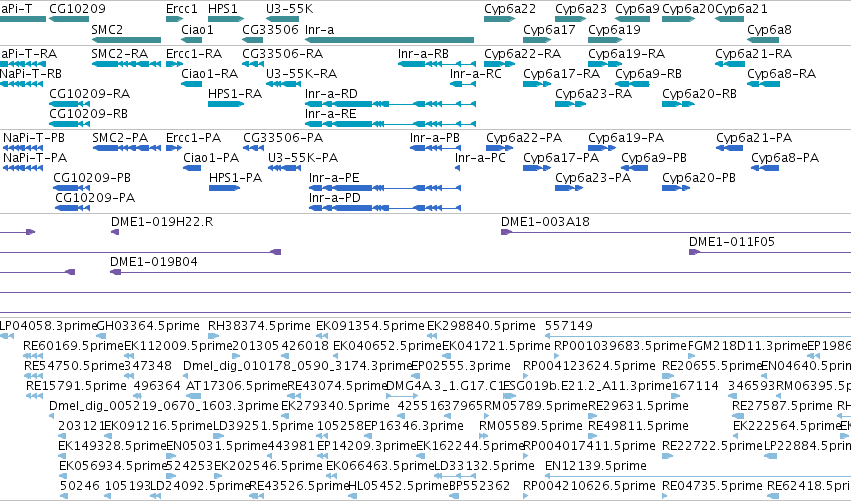851x501 pixels.
Task: Click the Ercc1 gene arrow
Action: tap(175, 19)
